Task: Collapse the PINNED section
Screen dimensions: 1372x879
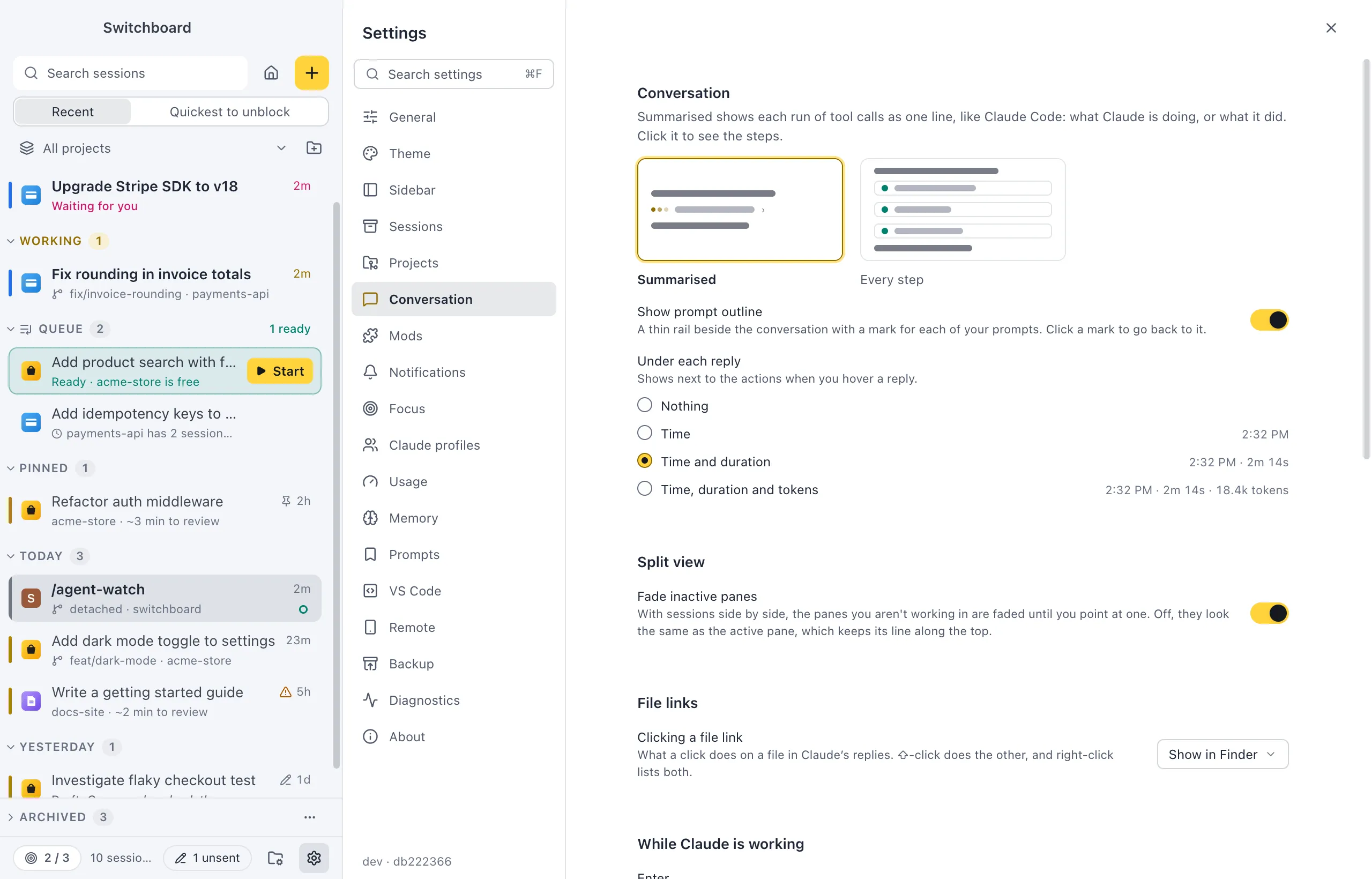Action: 11,468
